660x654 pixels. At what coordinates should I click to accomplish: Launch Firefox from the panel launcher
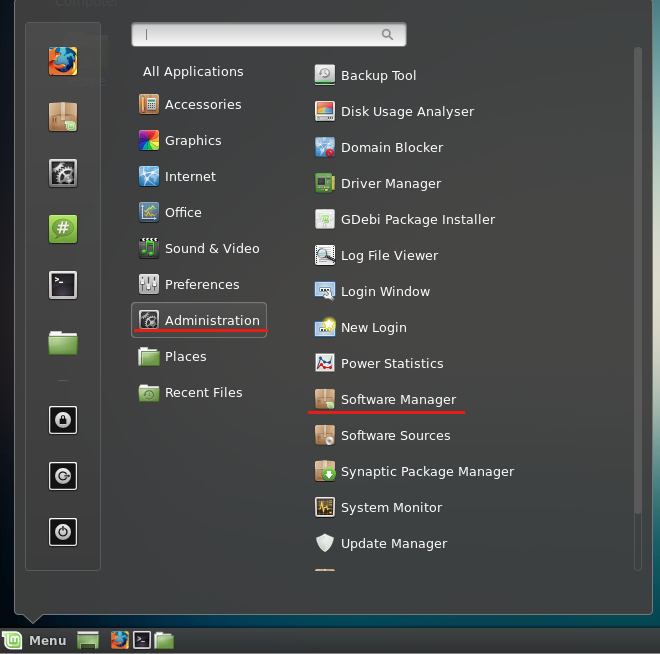(120, 641)
